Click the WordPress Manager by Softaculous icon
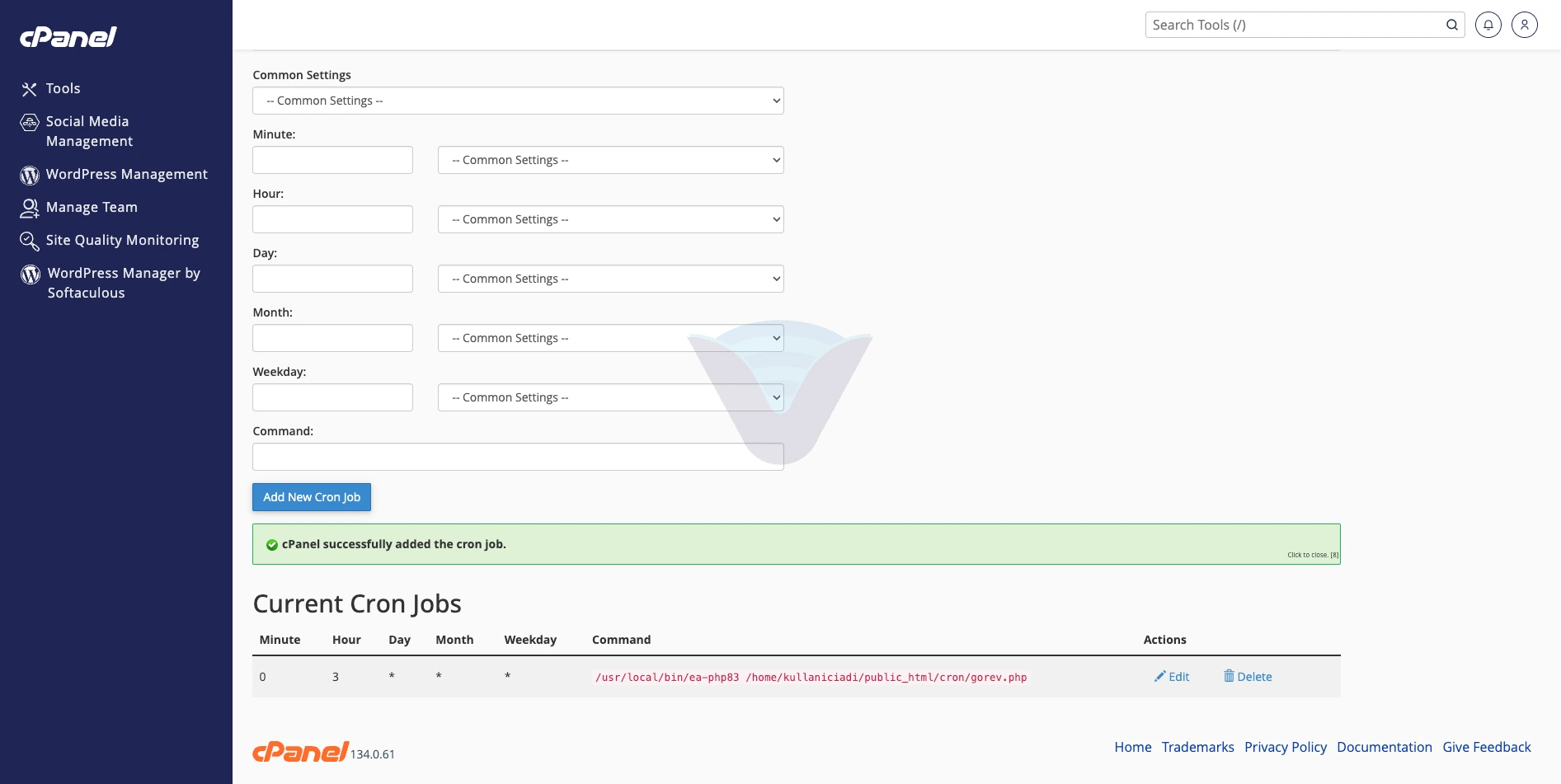This screenshot has height=784, width=1561. (x=31, y=274)
